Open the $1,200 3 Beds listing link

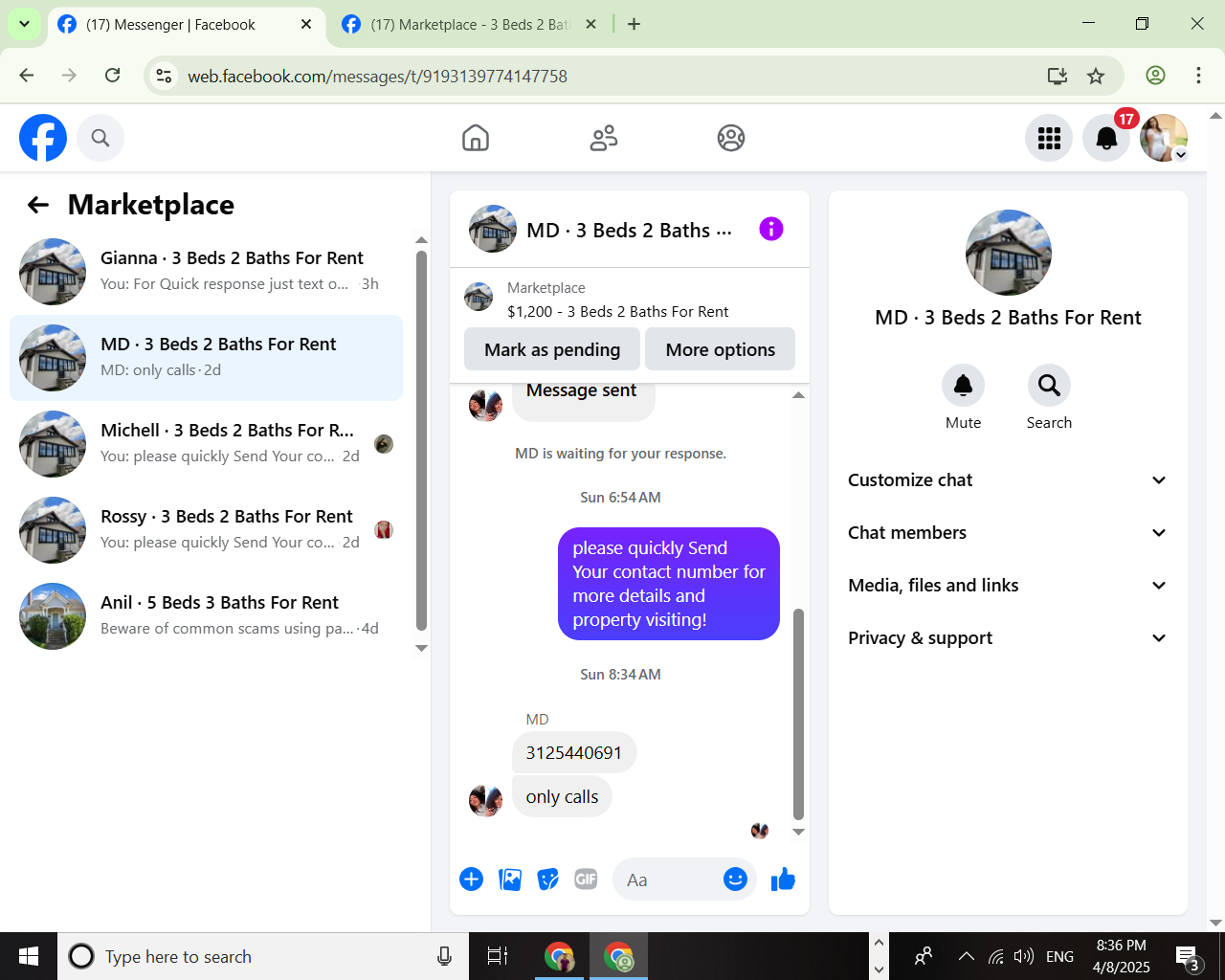[617, 311]
